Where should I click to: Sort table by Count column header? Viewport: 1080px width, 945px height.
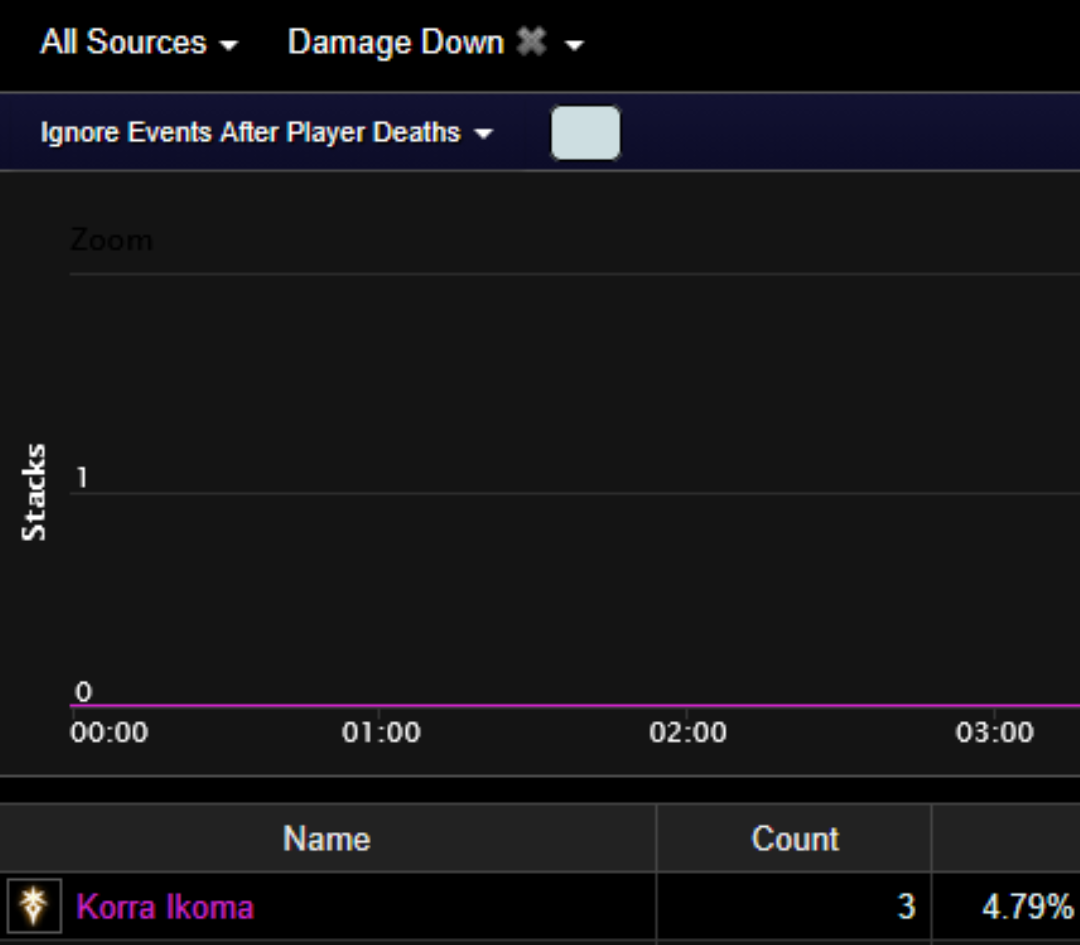[x=794, y=838]
